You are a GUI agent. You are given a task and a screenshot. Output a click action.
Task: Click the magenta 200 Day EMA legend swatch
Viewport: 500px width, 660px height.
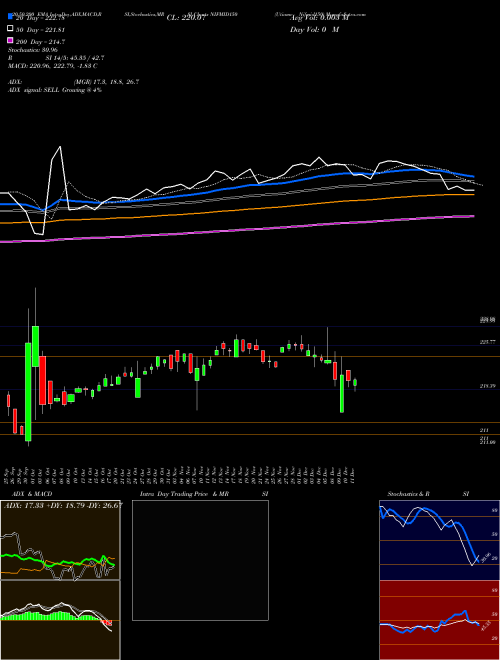tap(11, 40)
